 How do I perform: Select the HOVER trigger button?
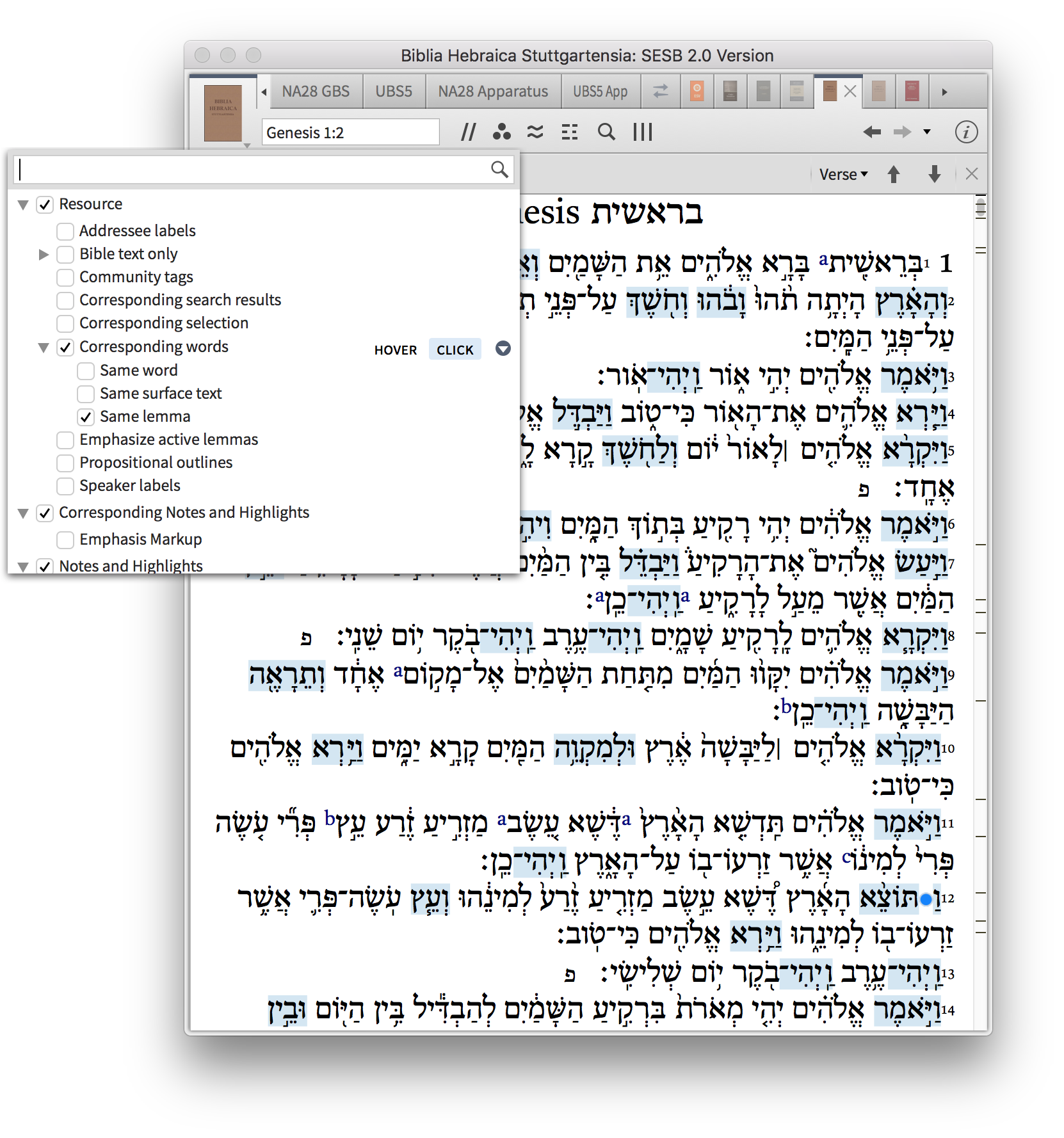(x=395, y=349)
